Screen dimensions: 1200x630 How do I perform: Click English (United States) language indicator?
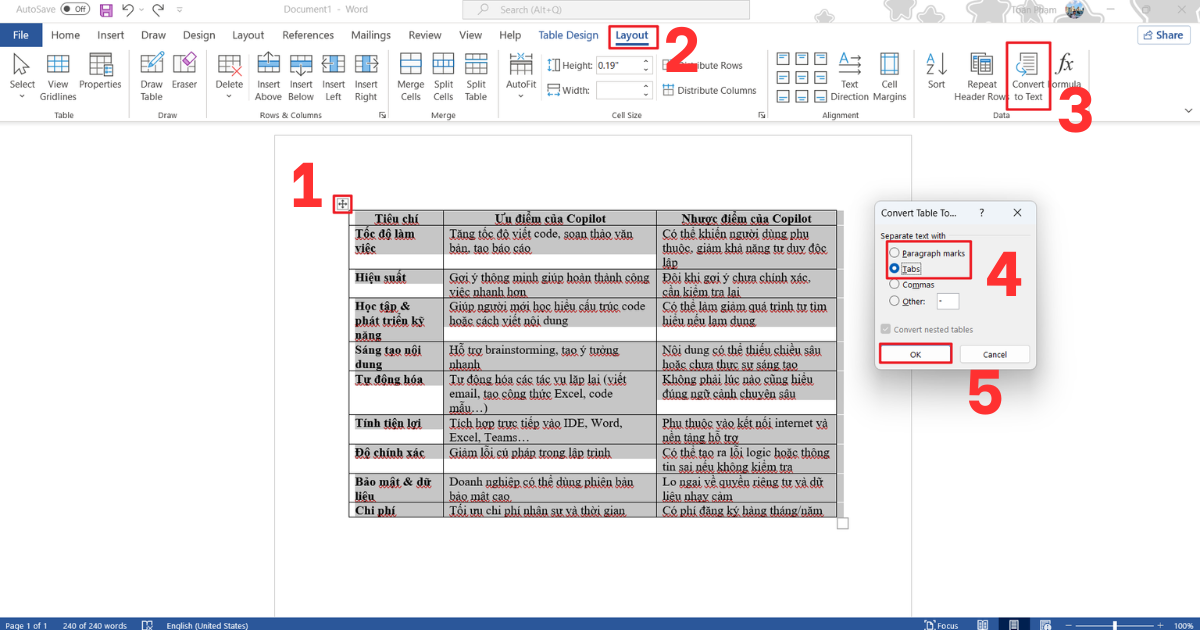pyautogui.click(x=207, y=625)
